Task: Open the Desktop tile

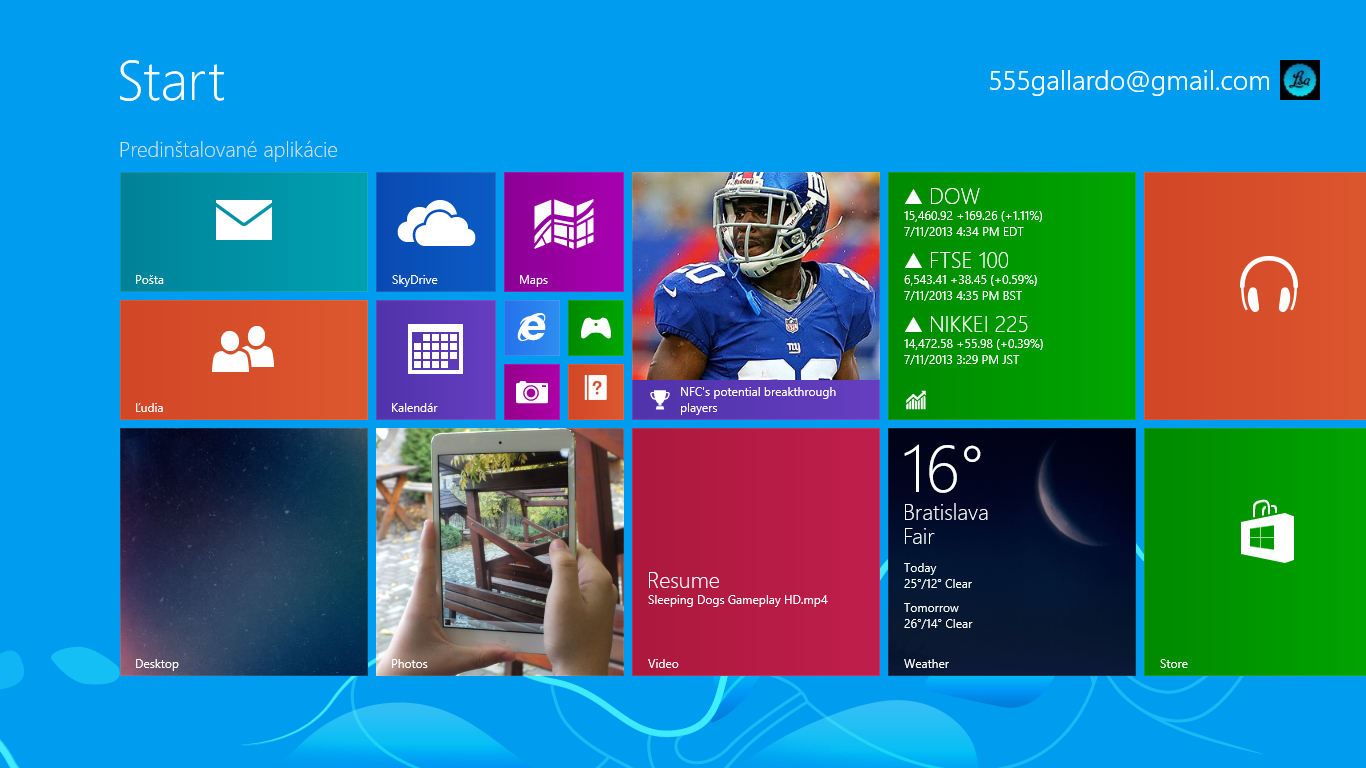Action: [x=244, y=552]
